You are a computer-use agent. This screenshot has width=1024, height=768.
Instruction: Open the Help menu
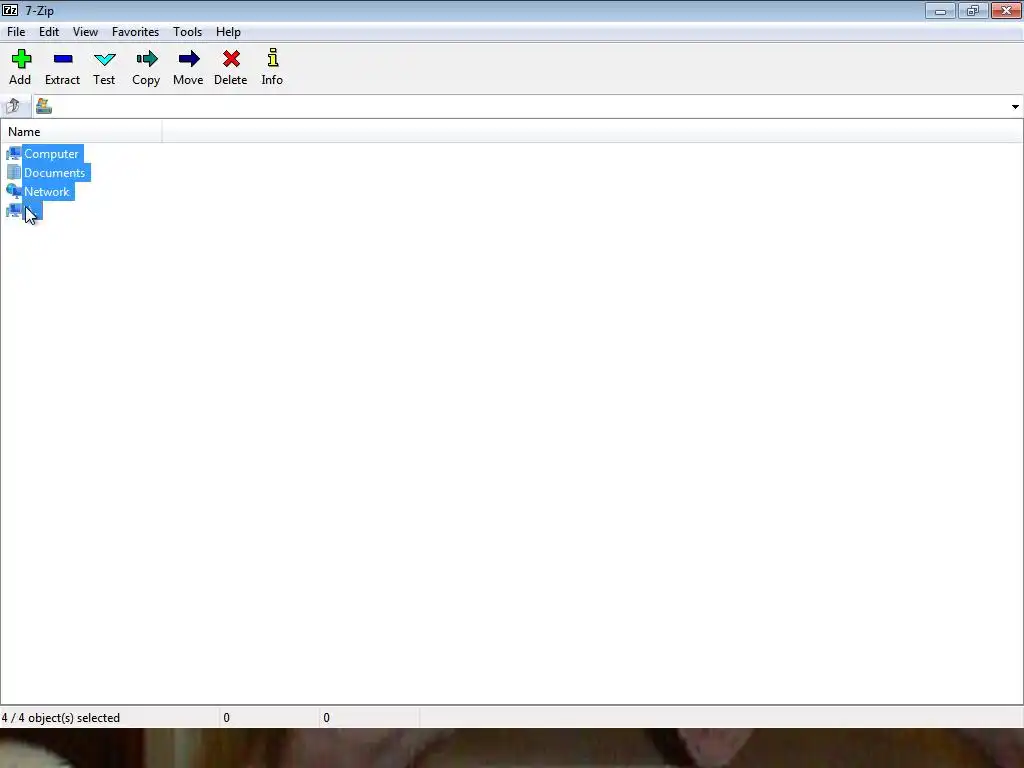click(x=229, y=32)
